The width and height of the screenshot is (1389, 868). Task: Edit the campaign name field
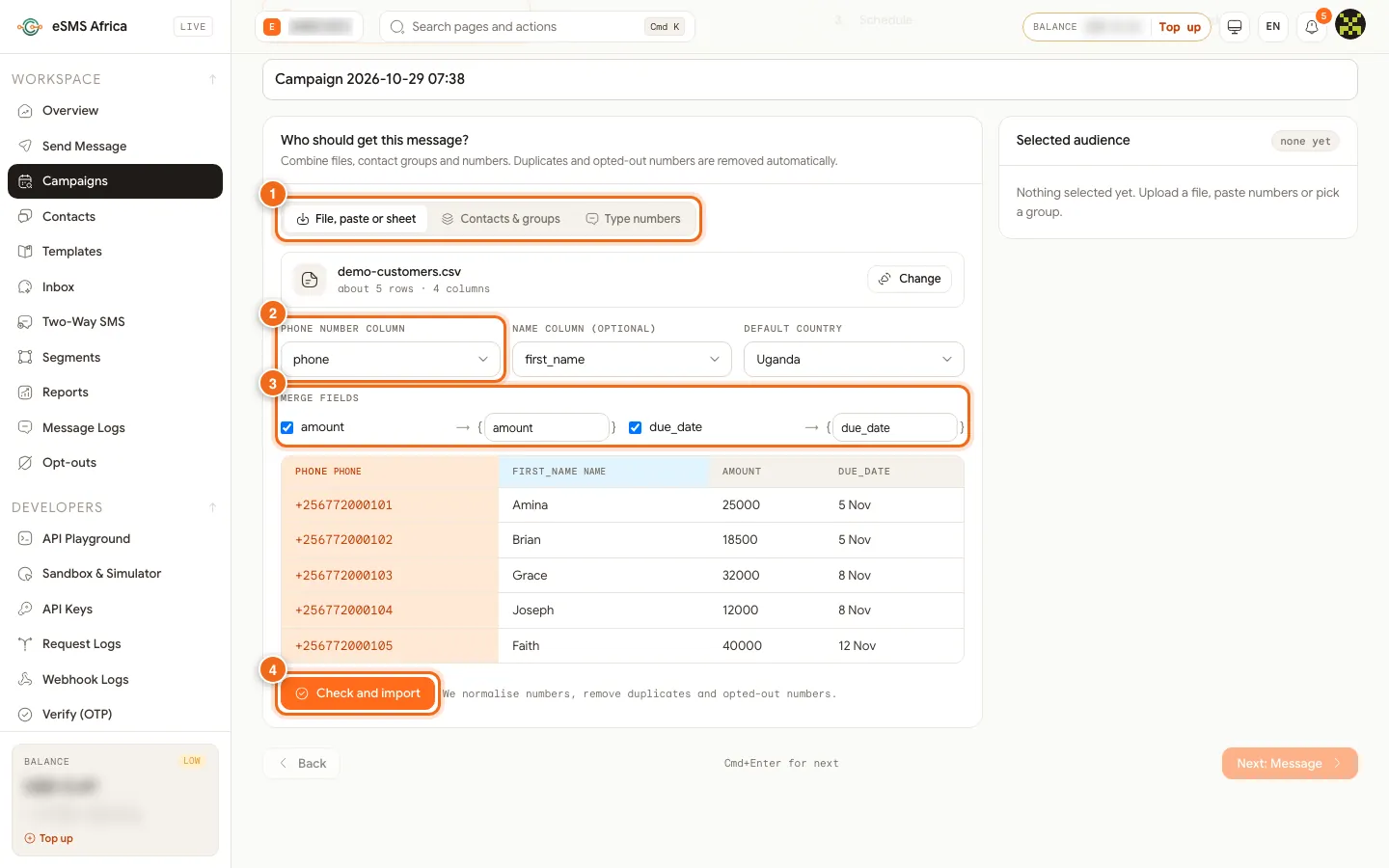(x=810, y=79)
